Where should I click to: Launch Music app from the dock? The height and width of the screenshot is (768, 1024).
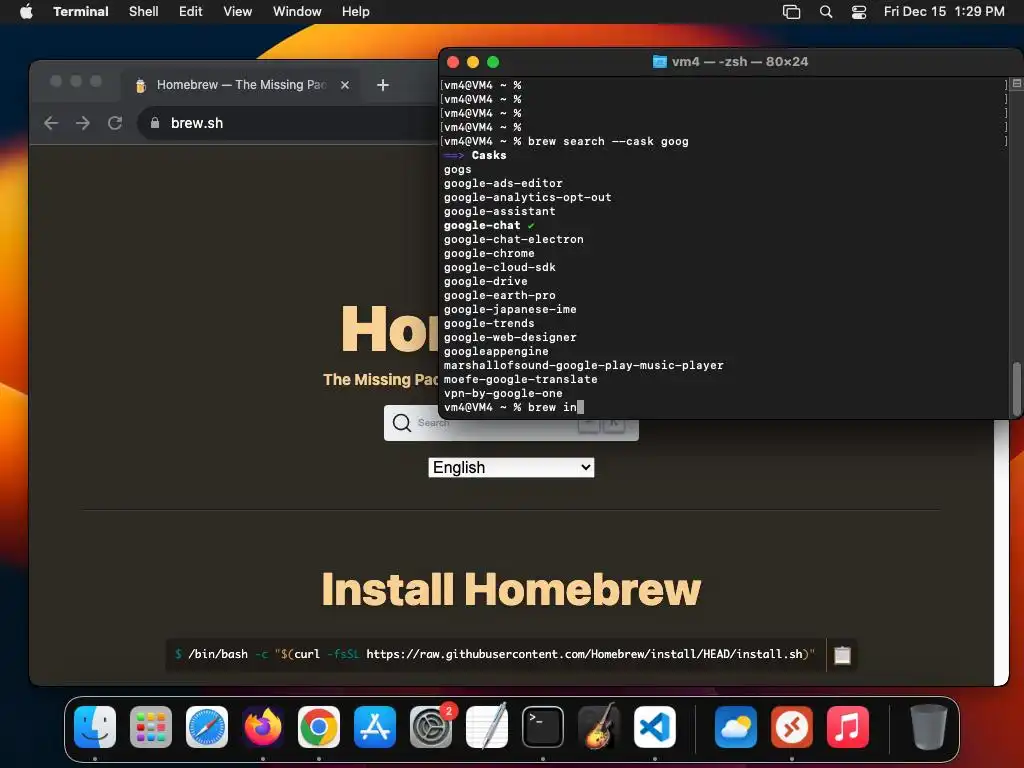click(848, 727)
